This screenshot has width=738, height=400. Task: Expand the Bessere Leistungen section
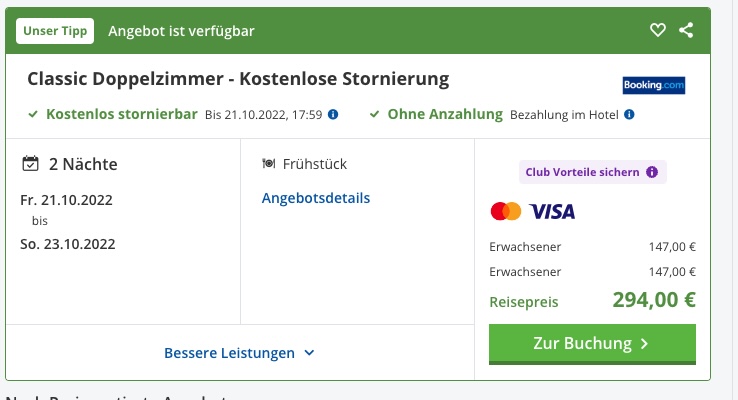[x=229, y=353]
